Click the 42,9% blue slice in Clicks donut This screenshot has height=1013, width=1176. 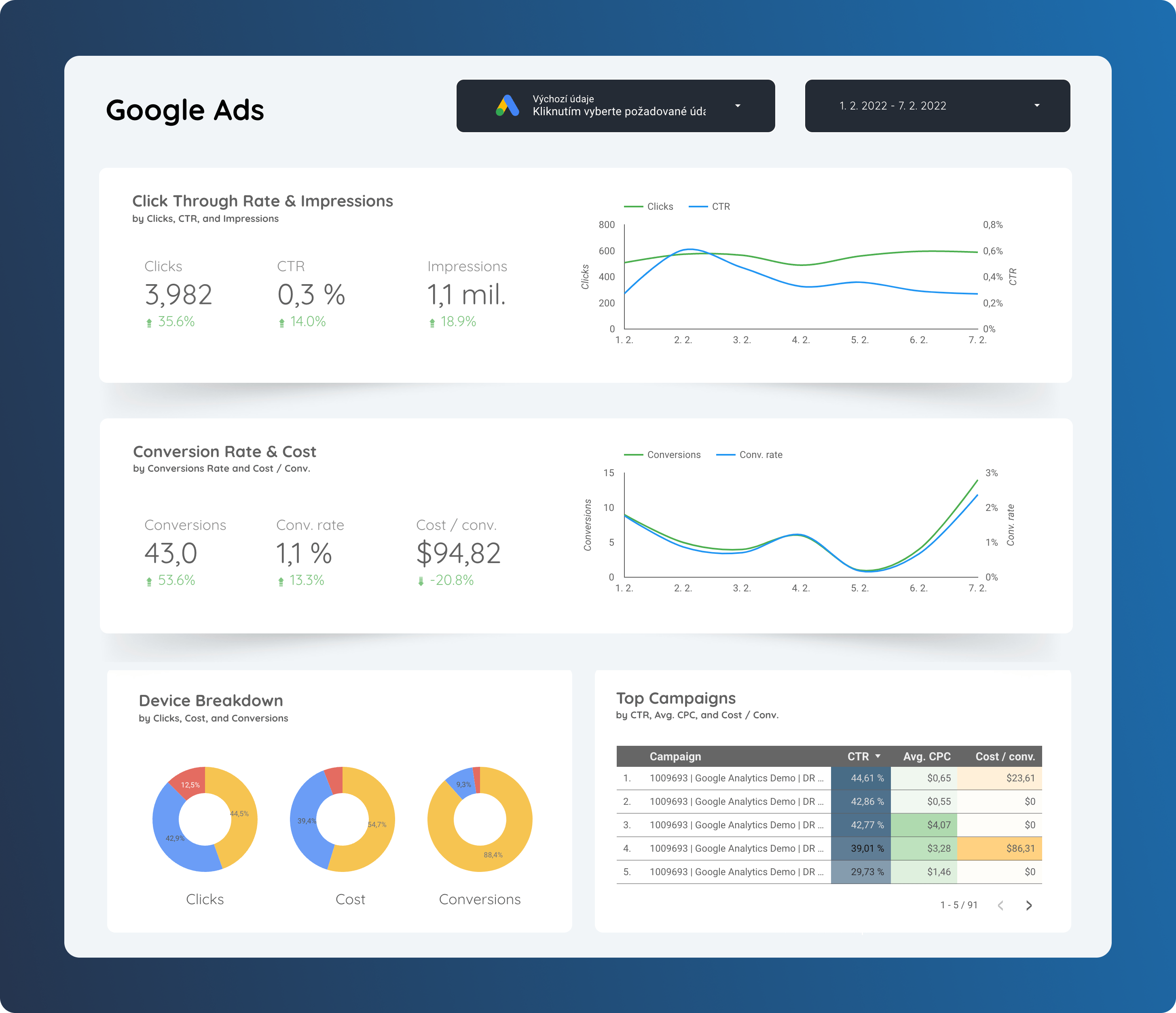(175, 838)
